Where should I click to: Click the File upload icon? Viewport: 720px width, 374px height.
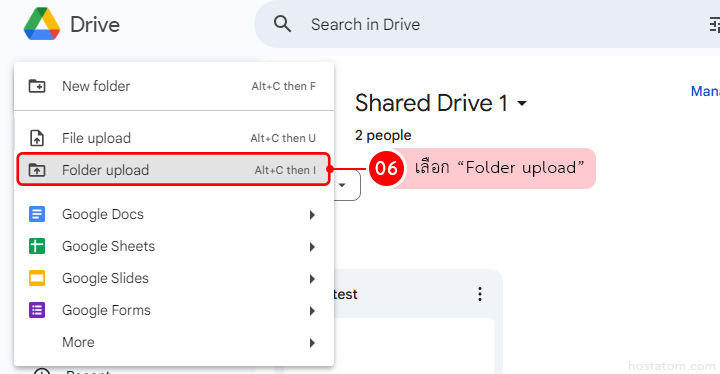click(x=37, y=138)
